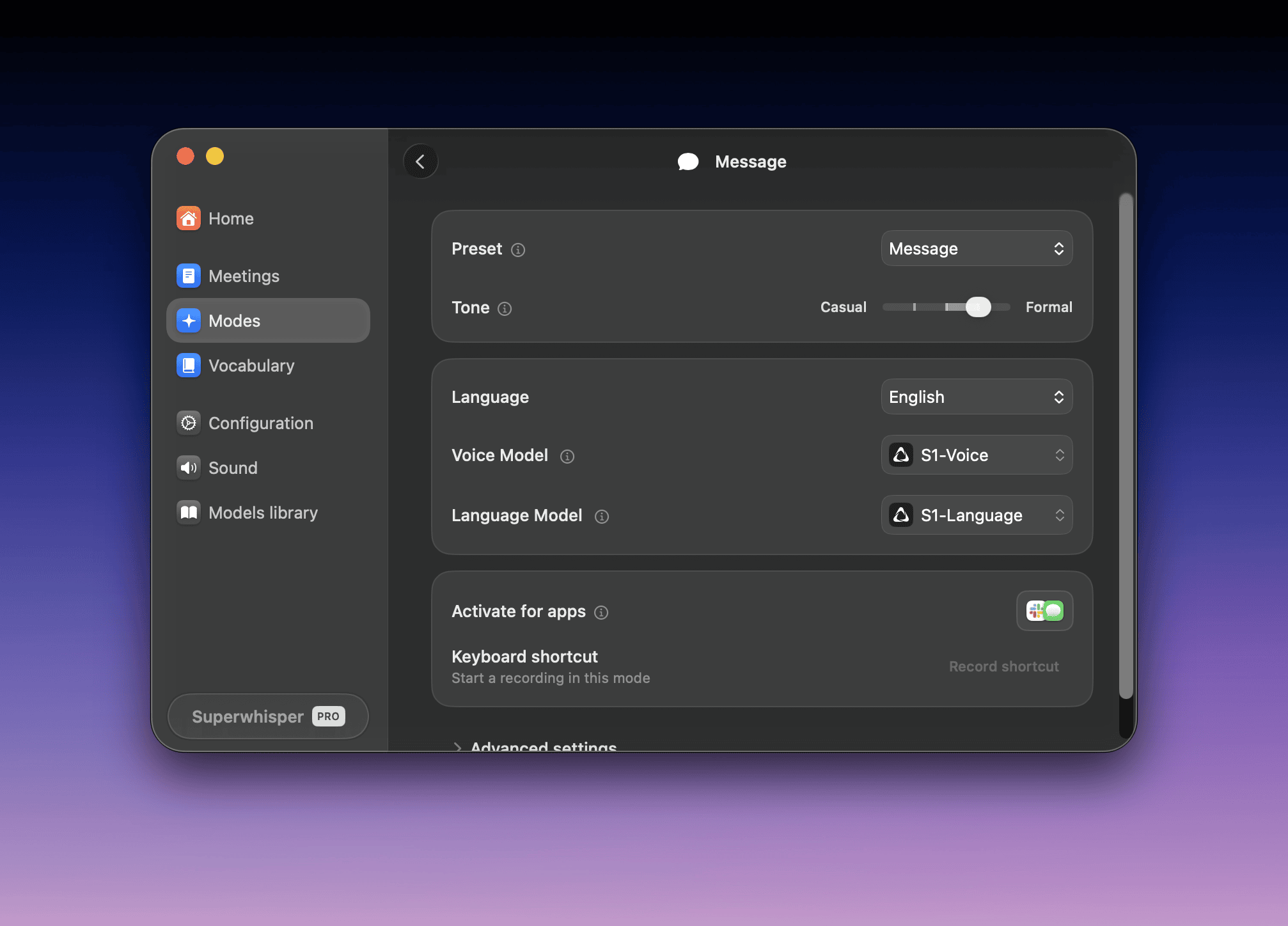
Task: Show info for Voice Model
Action: click(567, 457)
